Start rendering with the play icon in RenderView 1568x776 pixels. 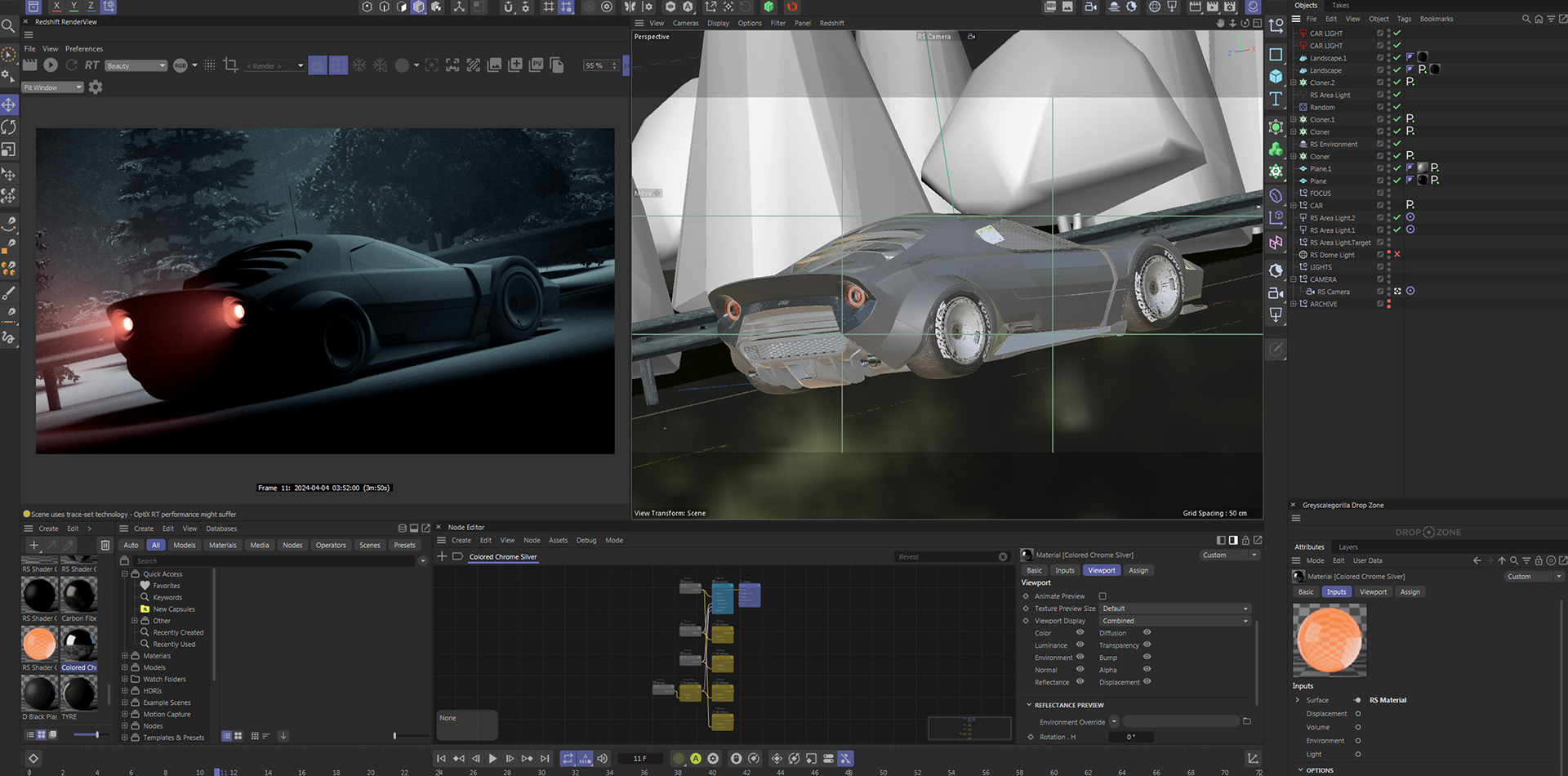50,65
